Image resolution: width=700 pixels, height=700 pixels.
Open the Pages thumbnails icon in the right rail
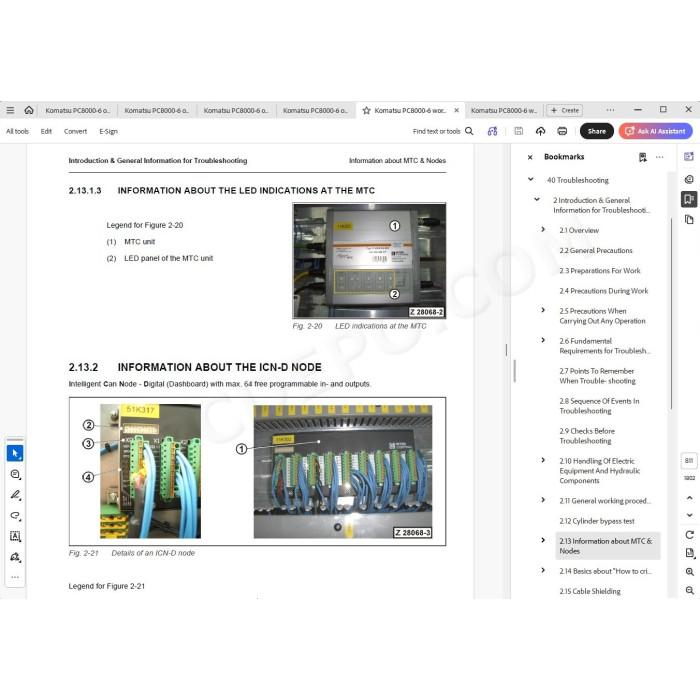pyautogui.click(x=689, y=219)
